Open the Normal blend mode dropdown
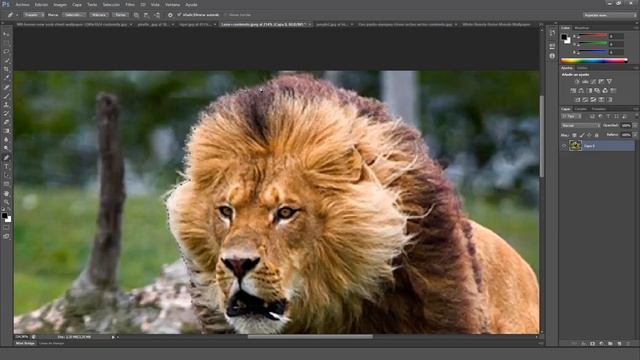 pos(581,126)
